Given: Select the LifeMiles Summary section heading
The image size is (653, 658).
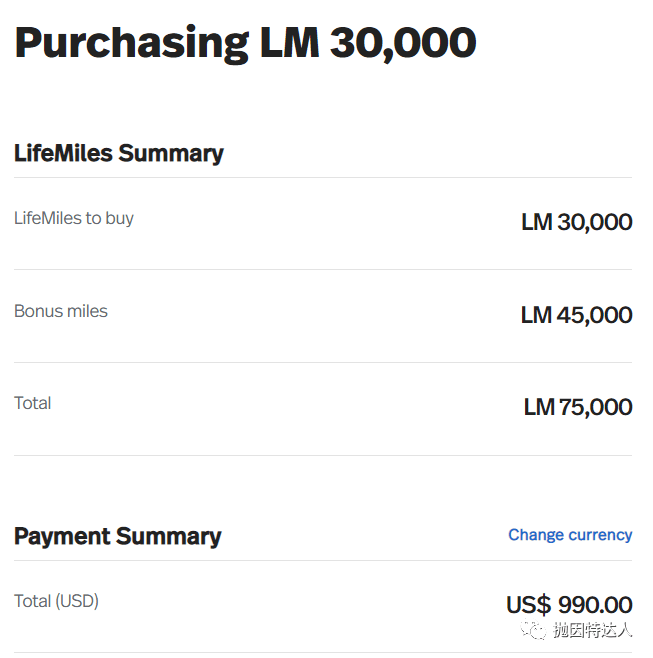Looking at the screenshot, I should (x=119, y=153).
